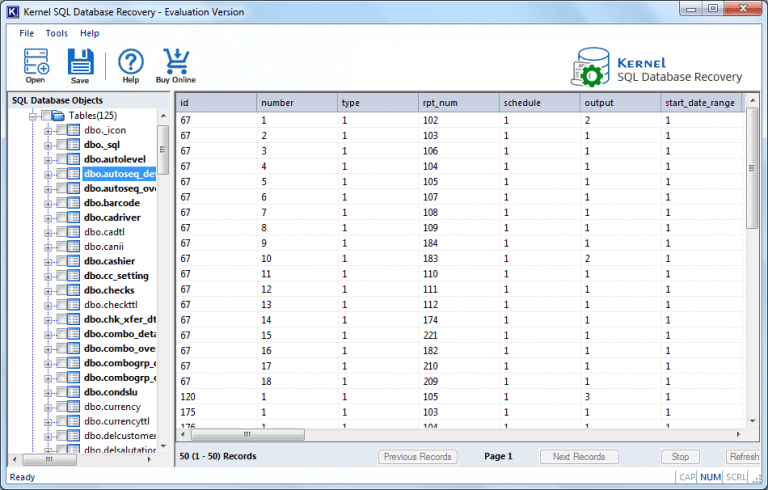Check the dbo.currency checkbox
This screenshot has width=768, height=490.
[x=61, y=407]
